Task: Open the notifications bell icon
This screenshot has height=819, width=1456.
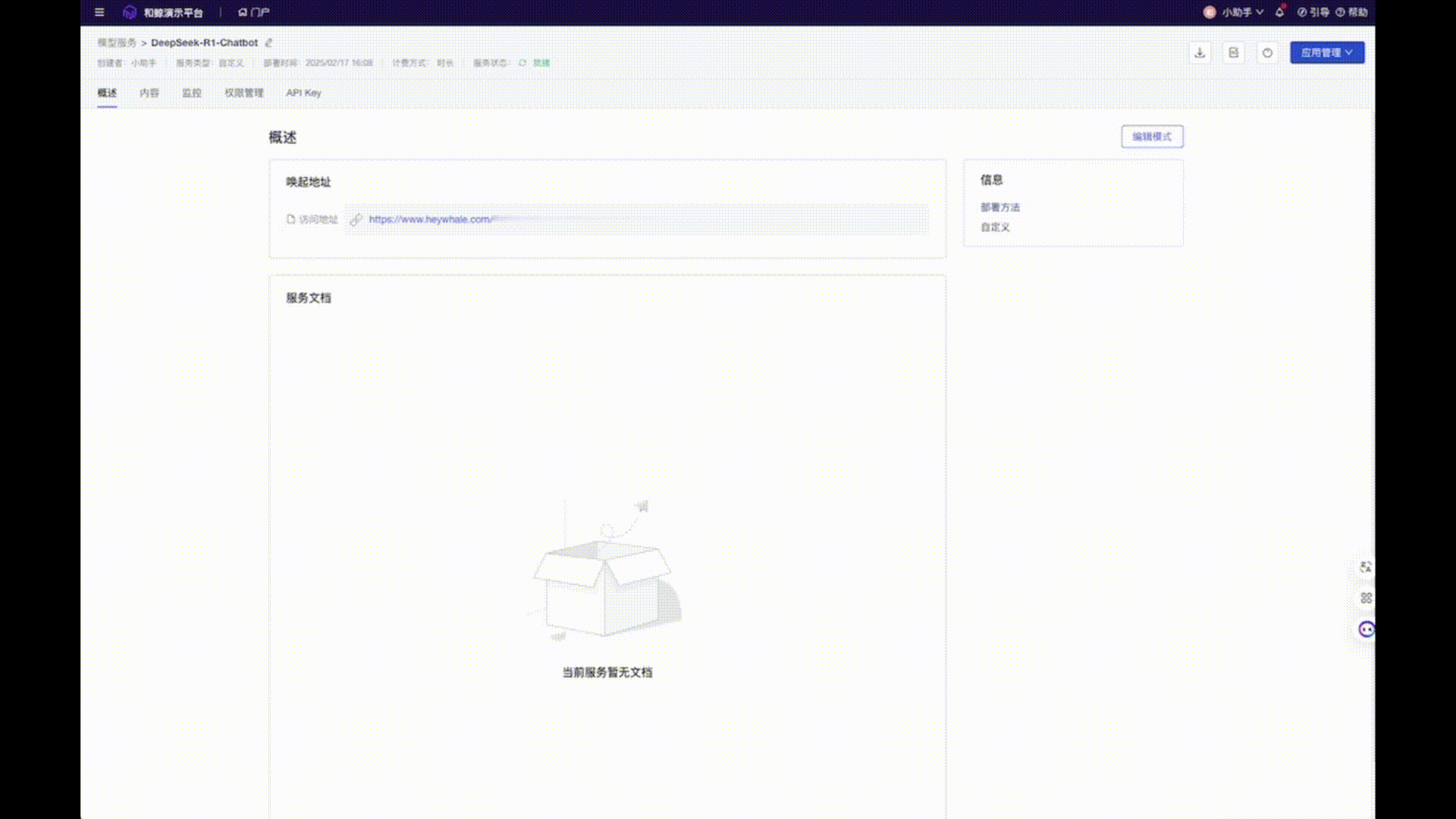Action: click(x=1280, y=12)
